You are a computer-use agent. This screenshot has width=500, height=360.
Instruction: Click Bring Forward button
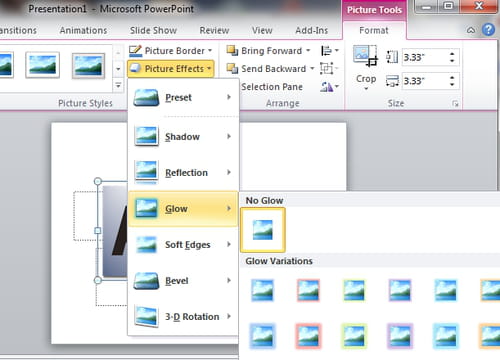(x=264, y=51)
